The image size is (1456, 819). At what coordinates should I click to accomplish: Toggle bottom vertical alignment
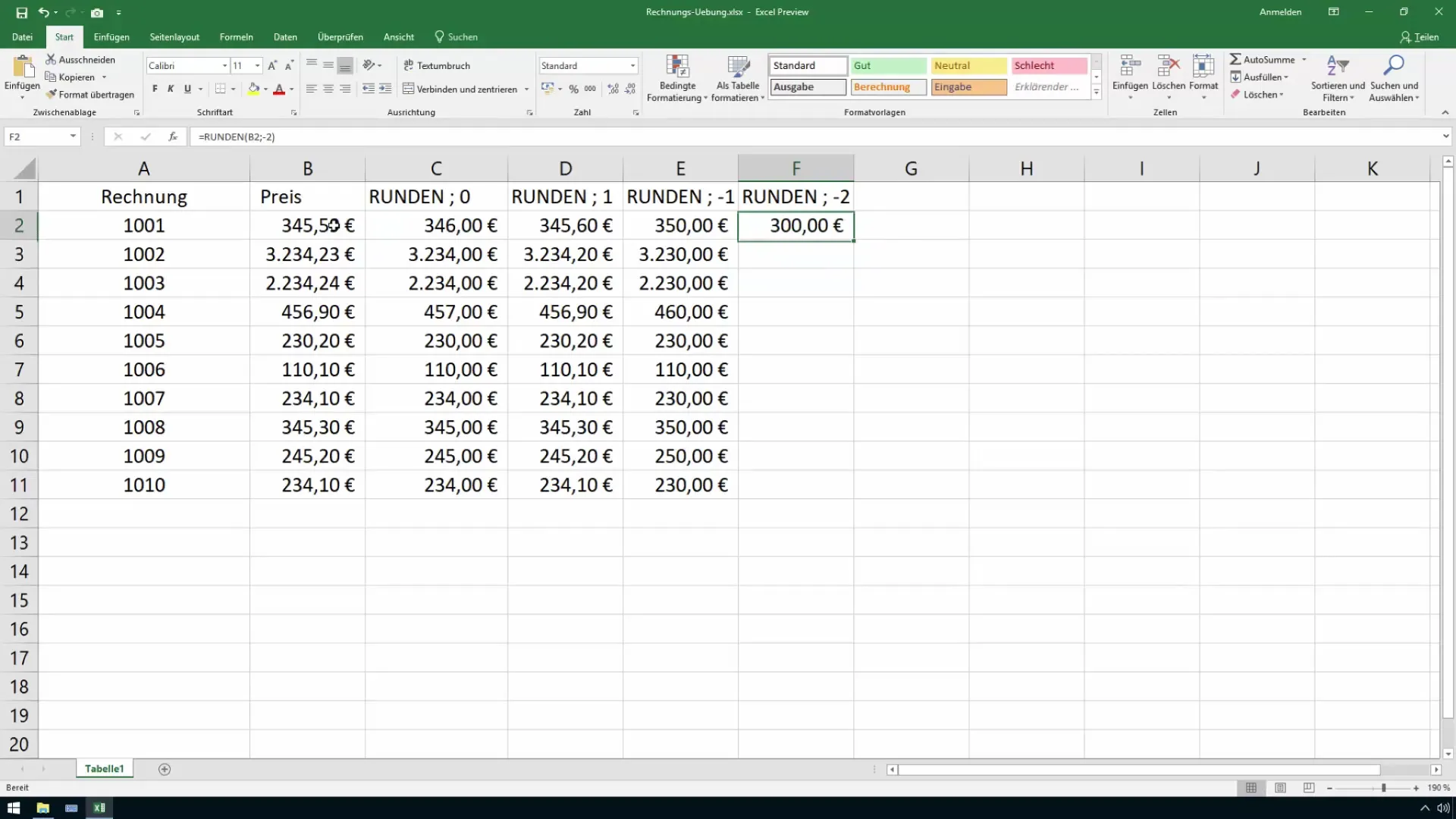345,65
